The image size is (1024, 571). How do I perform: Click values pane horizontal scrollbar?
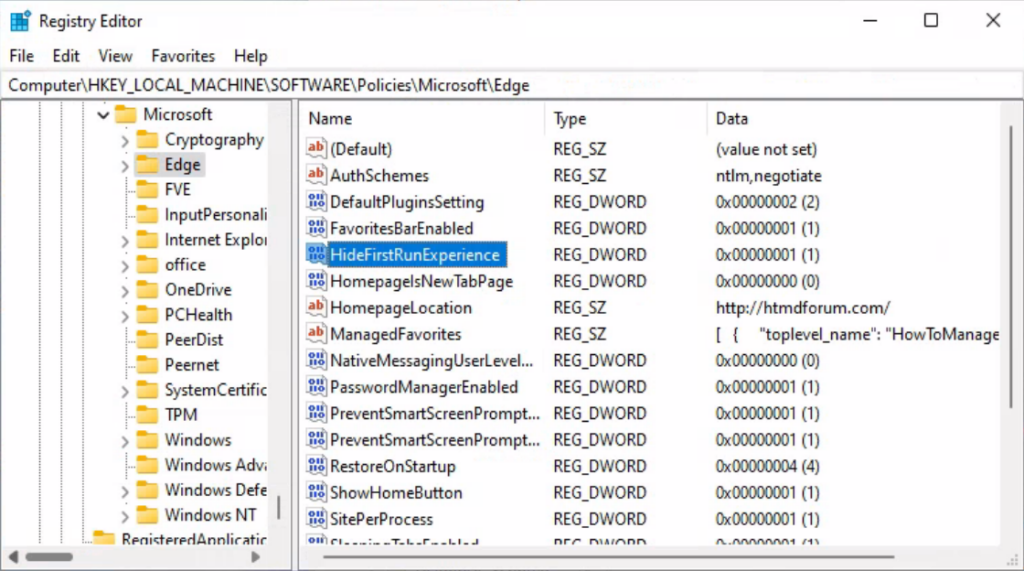click(x=608, y=557)
